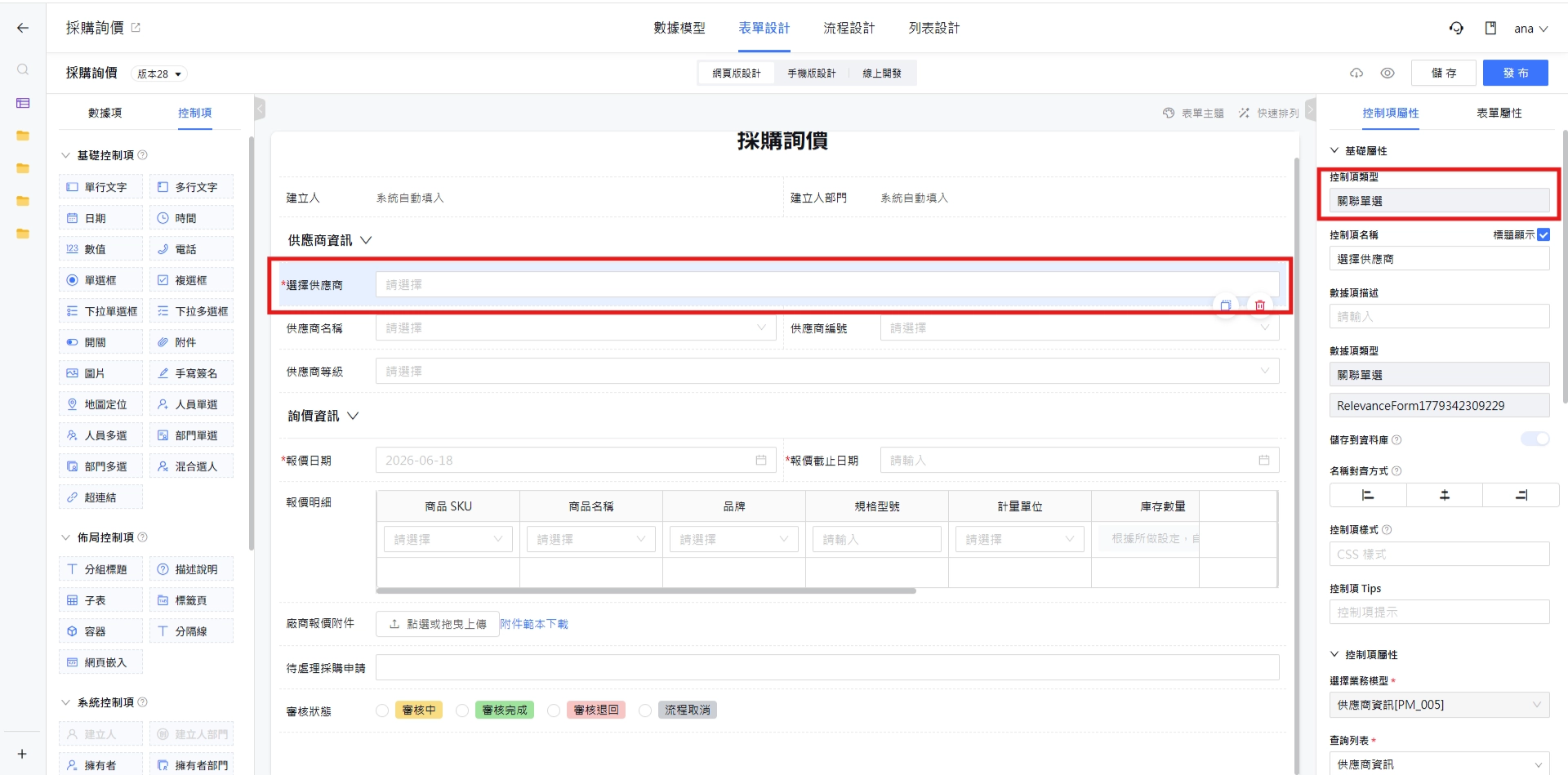Click the search icon in left sidebar
Image resolution: width=1568 pixels, height=775 pixels.
pos(23,69)
